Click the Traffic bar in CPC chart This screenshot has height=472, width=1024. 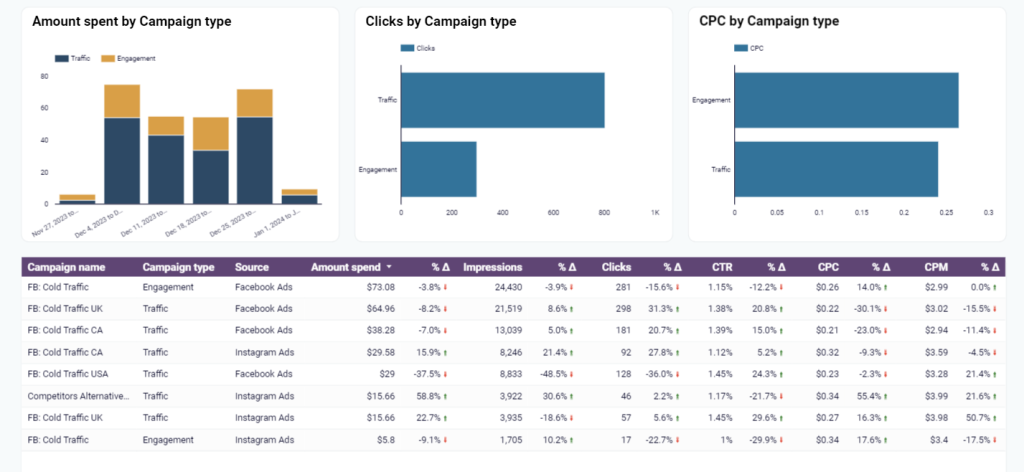pos(836,169)
